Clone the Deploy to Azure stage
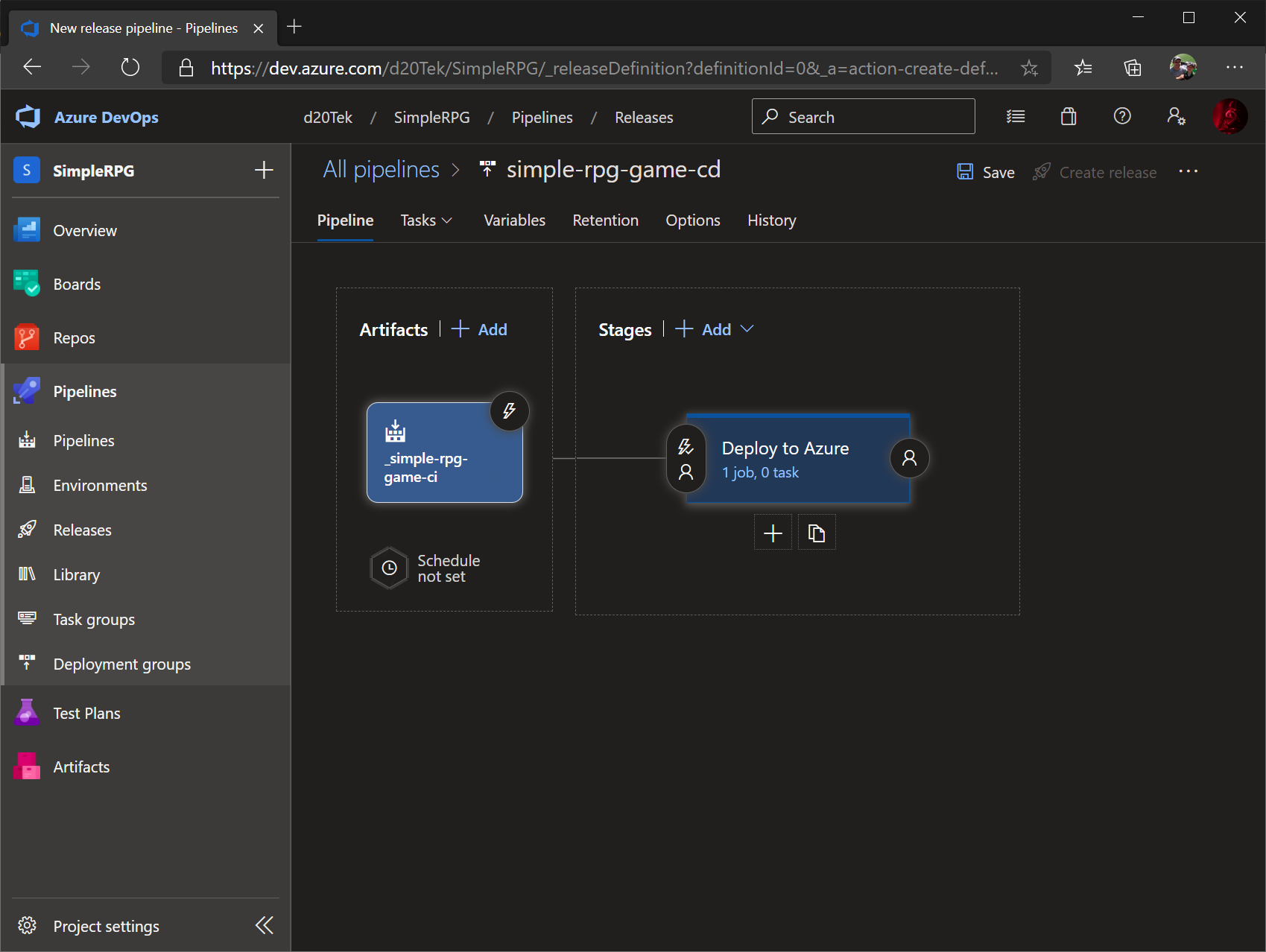The image size is (1266, 952). [817, 532]
